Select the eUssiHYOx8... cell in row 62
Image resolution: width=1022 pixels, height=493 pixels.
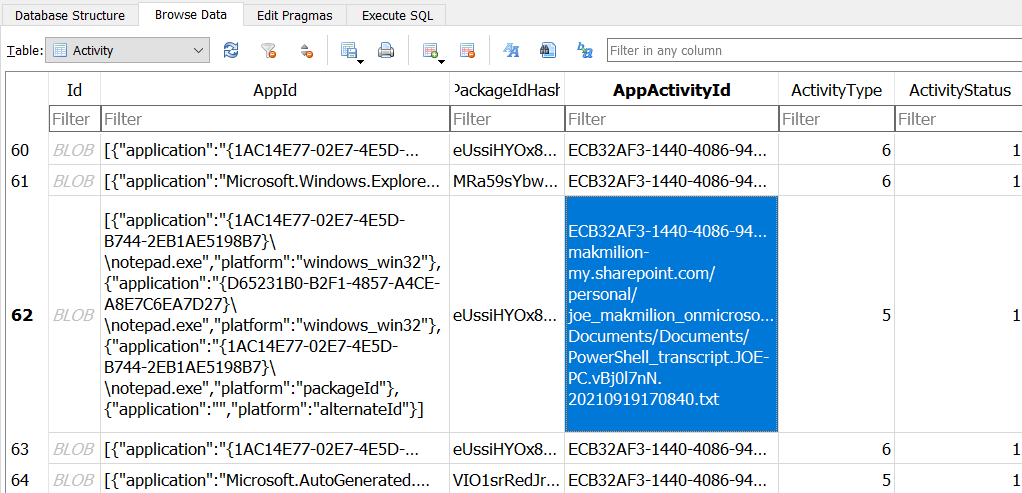tap(507, 314)
